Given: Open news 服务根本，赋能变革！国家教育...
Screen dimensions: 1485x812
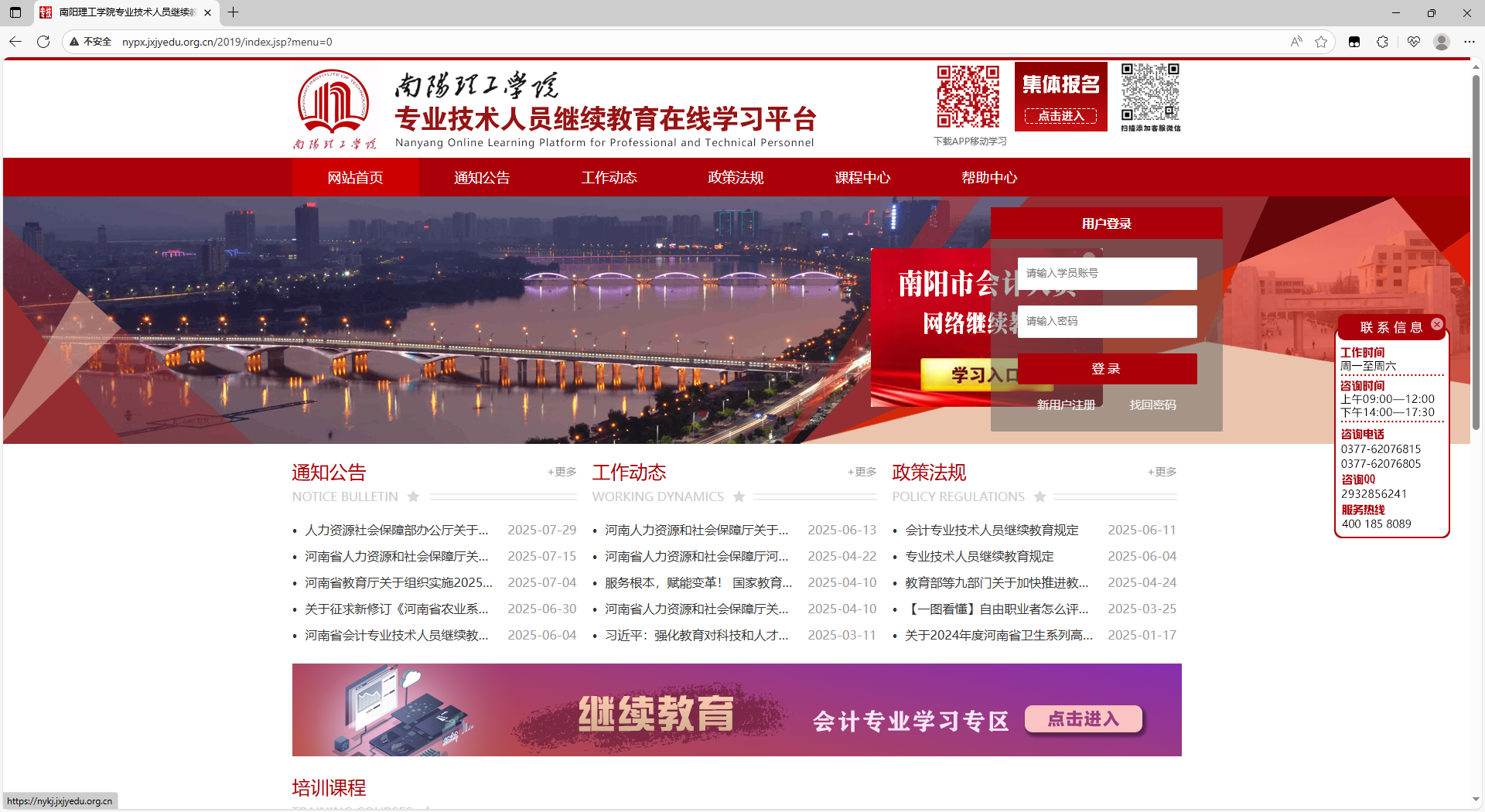Looking at the screenshot, I should point(699,582).
